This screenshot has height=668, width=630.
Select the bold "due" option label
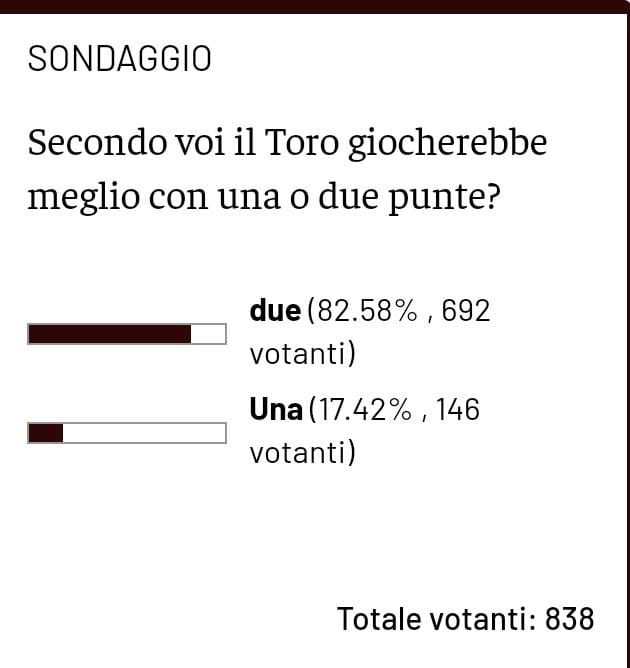275,311
